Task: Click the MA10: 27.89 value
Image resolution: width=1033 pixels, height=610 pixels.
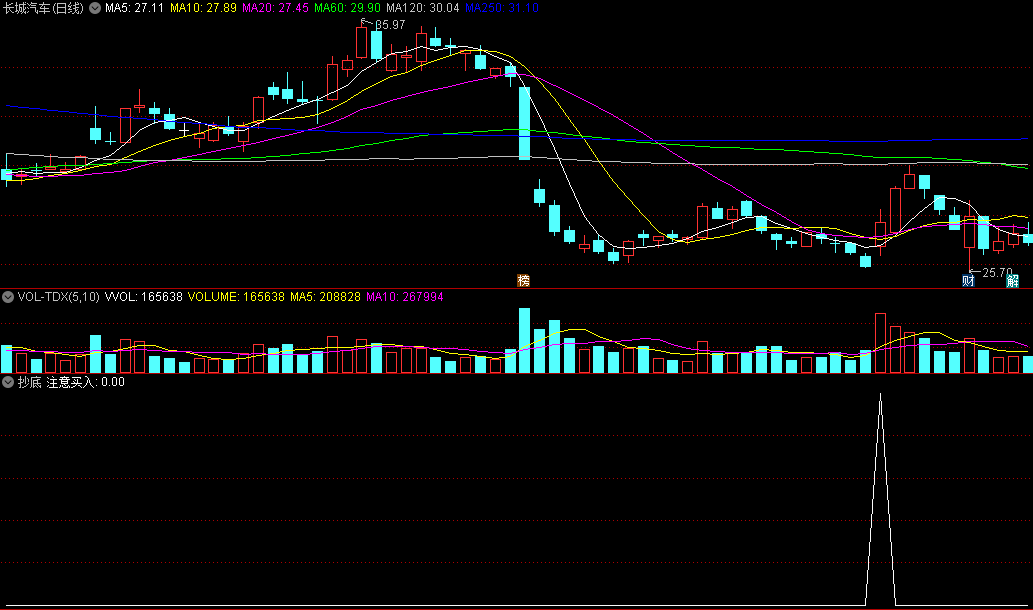Action: pyautogui.click(x=203, y=8)
